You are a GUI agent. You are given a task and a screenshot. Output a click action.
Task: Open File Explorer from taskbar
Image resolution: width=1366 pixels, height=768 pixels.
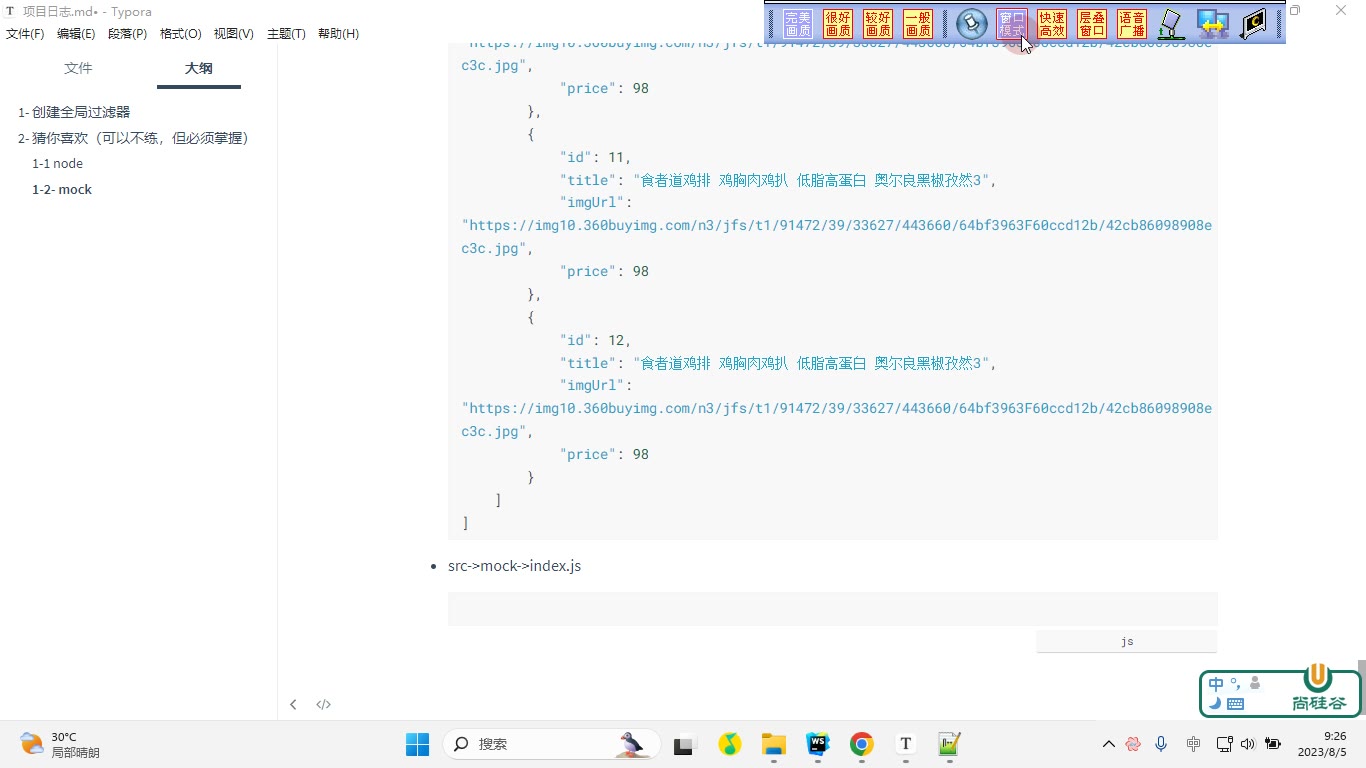773,744
